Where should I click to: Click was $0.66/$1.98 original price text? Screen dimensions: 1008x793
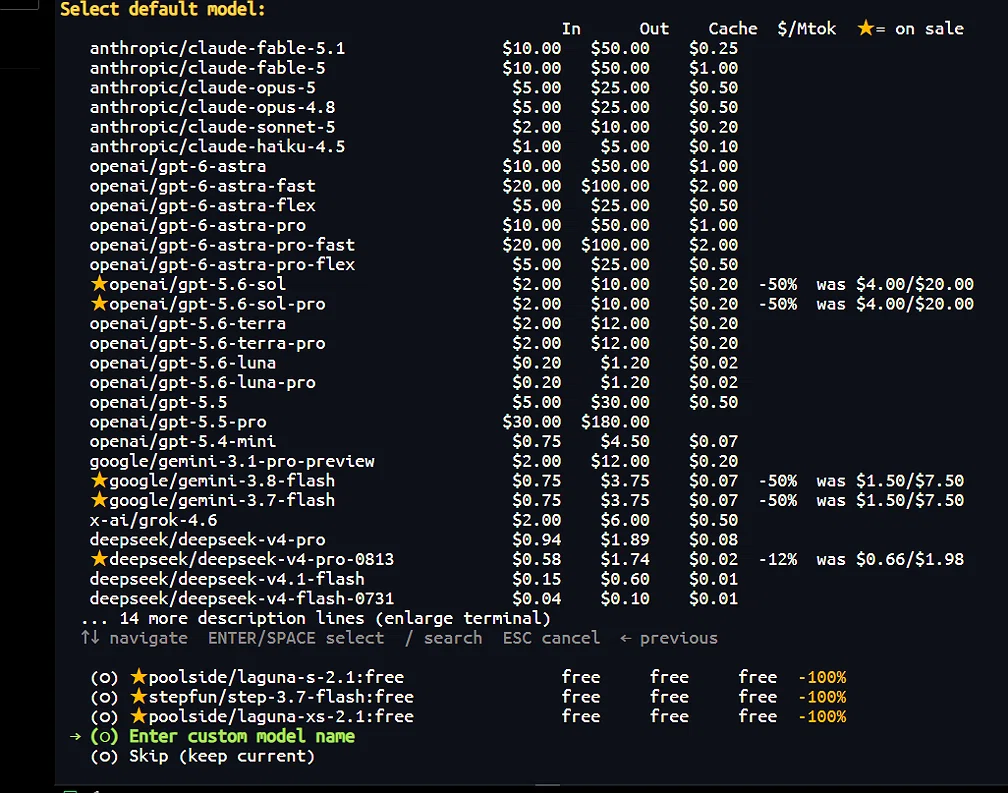tap(890, 559)
